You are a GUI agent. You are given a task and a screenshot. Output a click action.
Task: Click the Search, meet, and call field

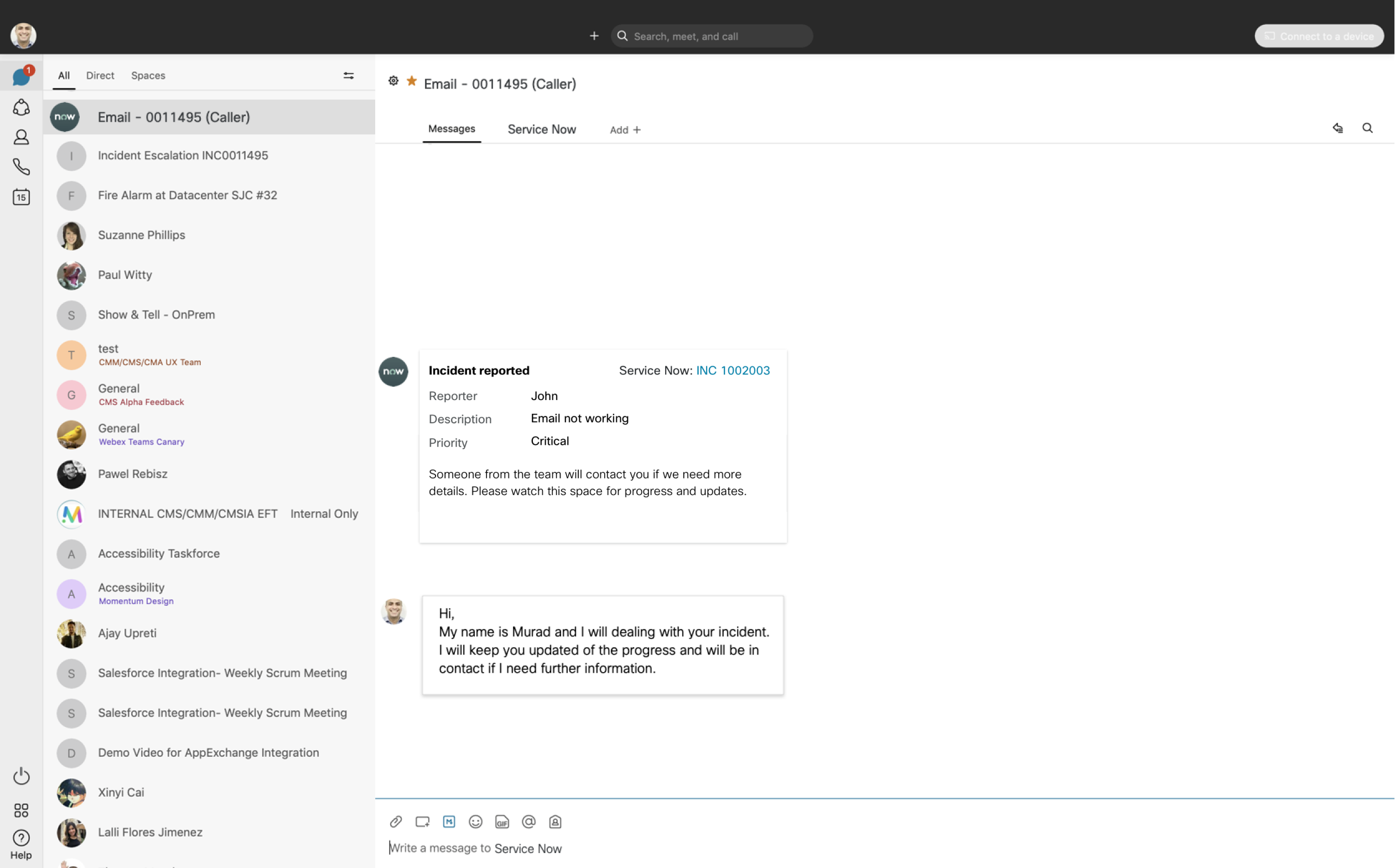click(x=712, y=36)
